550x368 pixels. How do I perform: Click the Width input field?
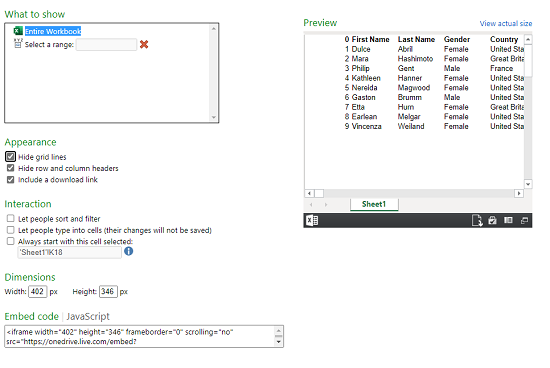[x=38, y=292]
